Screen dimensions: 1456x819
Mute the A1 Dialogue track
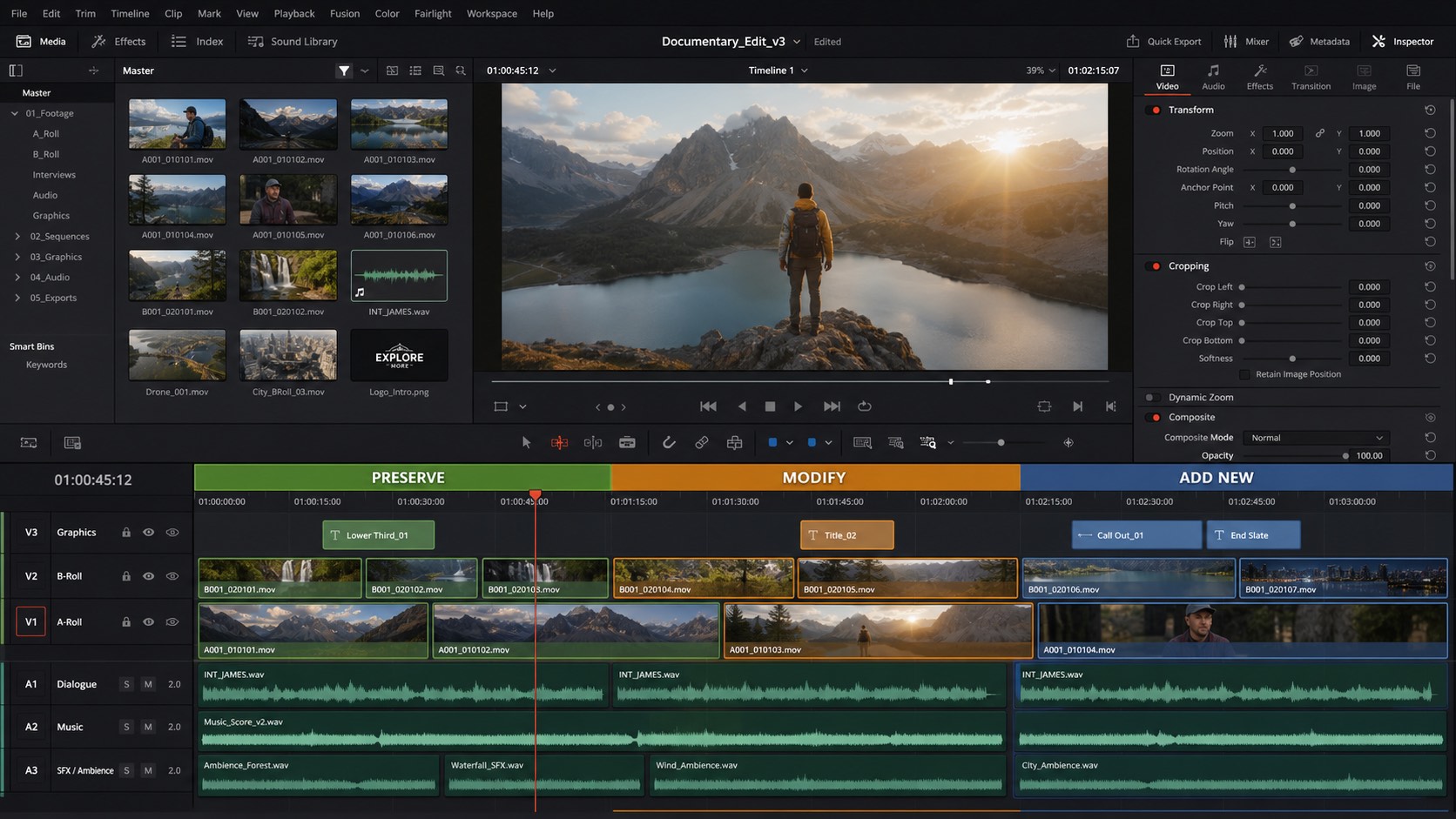(x=148, y=684)
